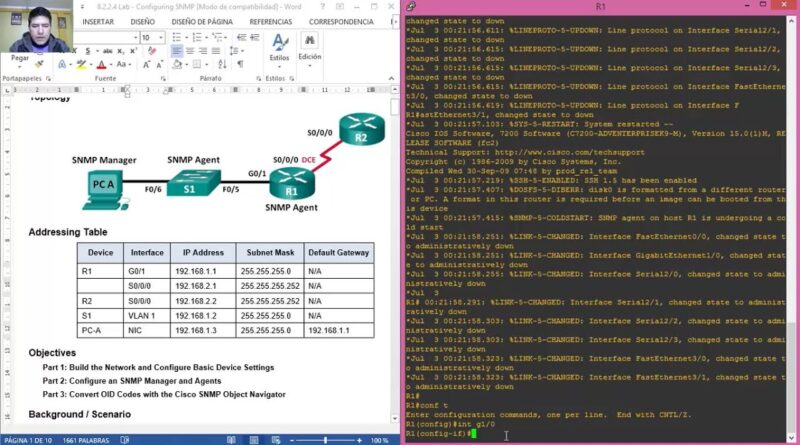Toggle underline formatting
Screen dimensions: 800x445
(x=88, y=51)
